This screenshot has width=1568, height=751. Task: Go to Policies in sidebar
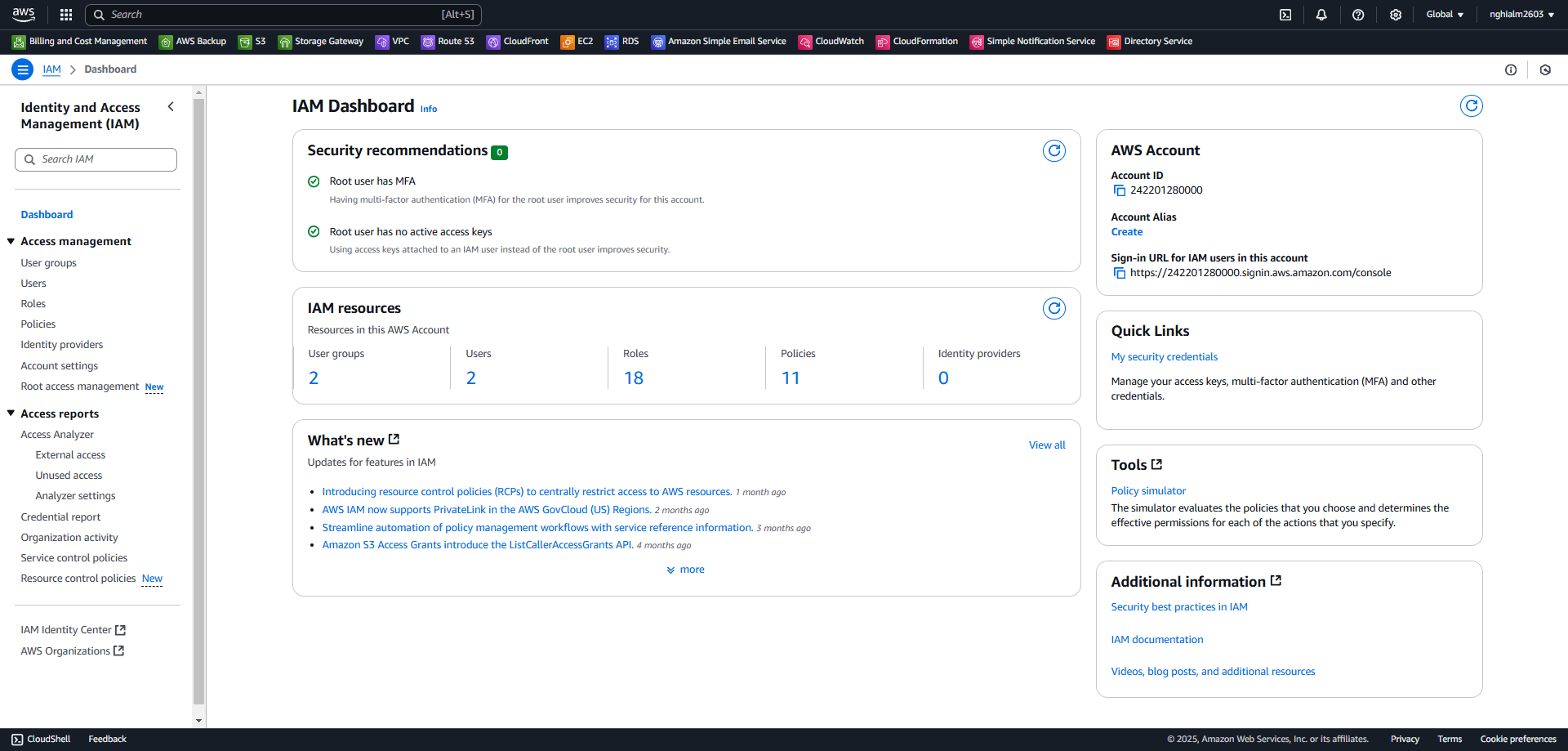38,324
